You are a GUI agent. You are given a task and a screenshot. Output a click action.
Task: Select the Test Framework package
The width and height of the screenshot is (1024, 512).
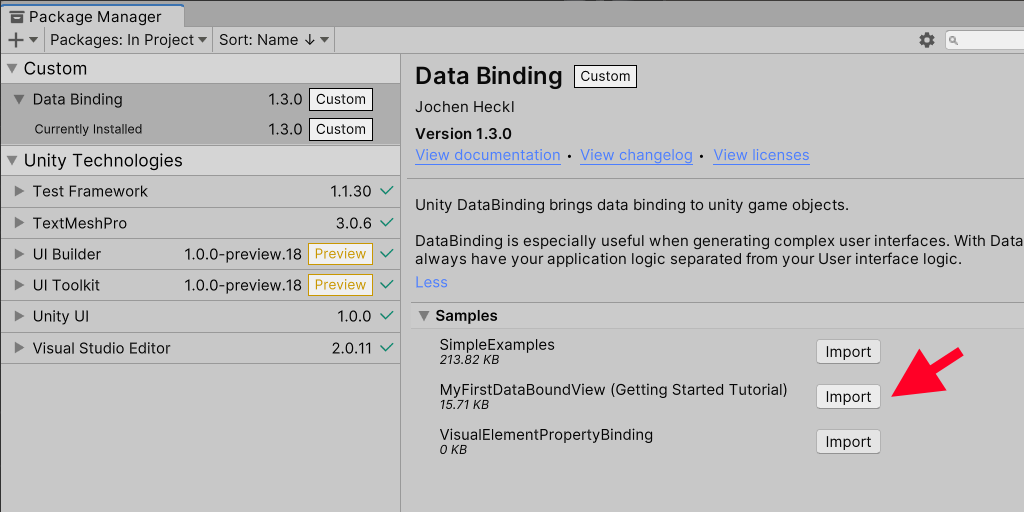point(200,191)
